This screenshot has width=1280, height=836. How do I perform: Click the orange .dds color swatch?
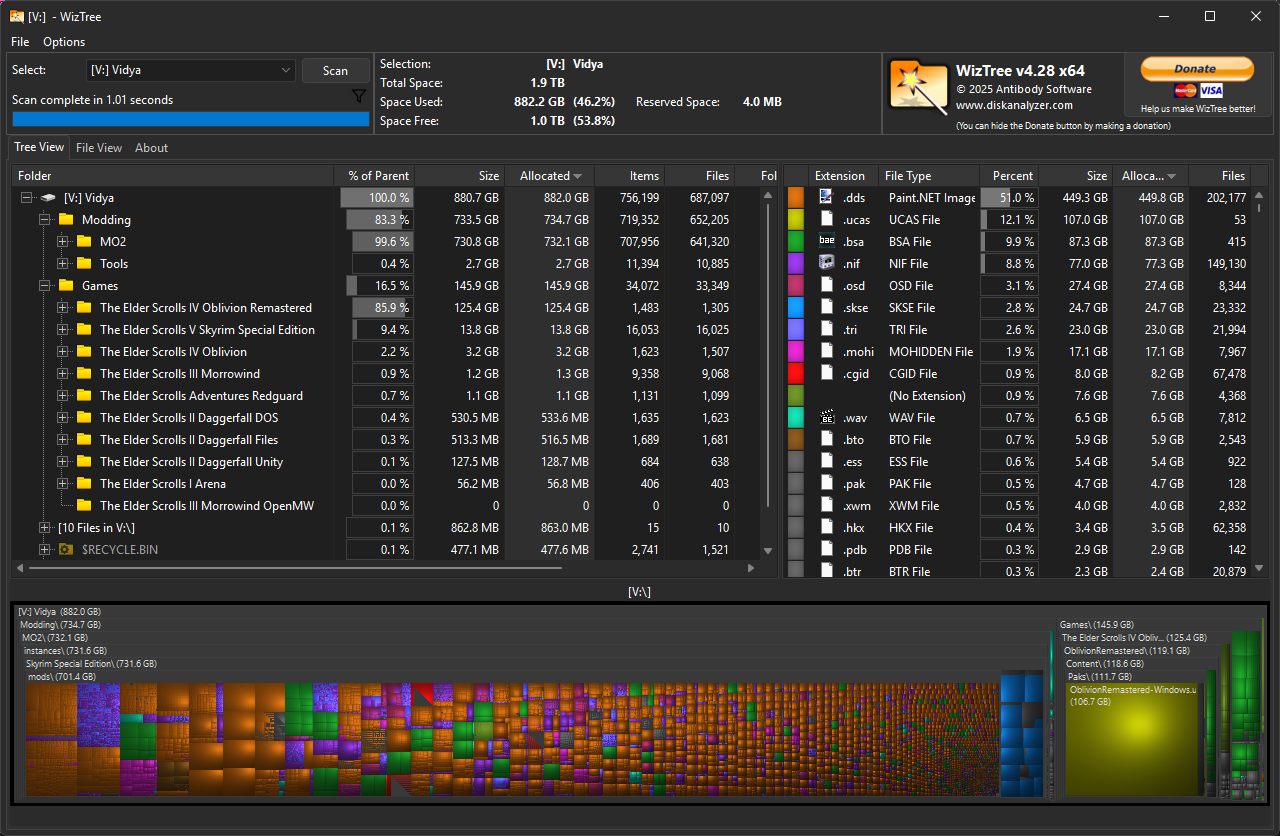point(796,198)
